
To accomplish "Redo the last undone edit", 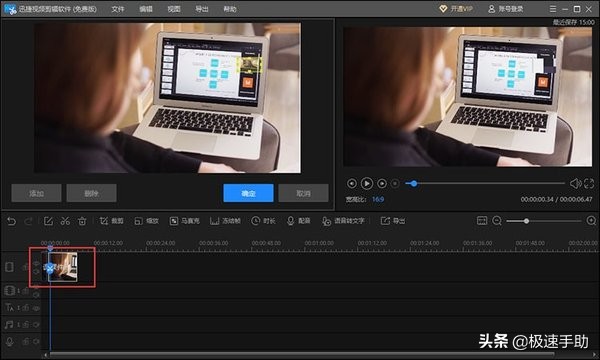I will click(x=28, y=221).
